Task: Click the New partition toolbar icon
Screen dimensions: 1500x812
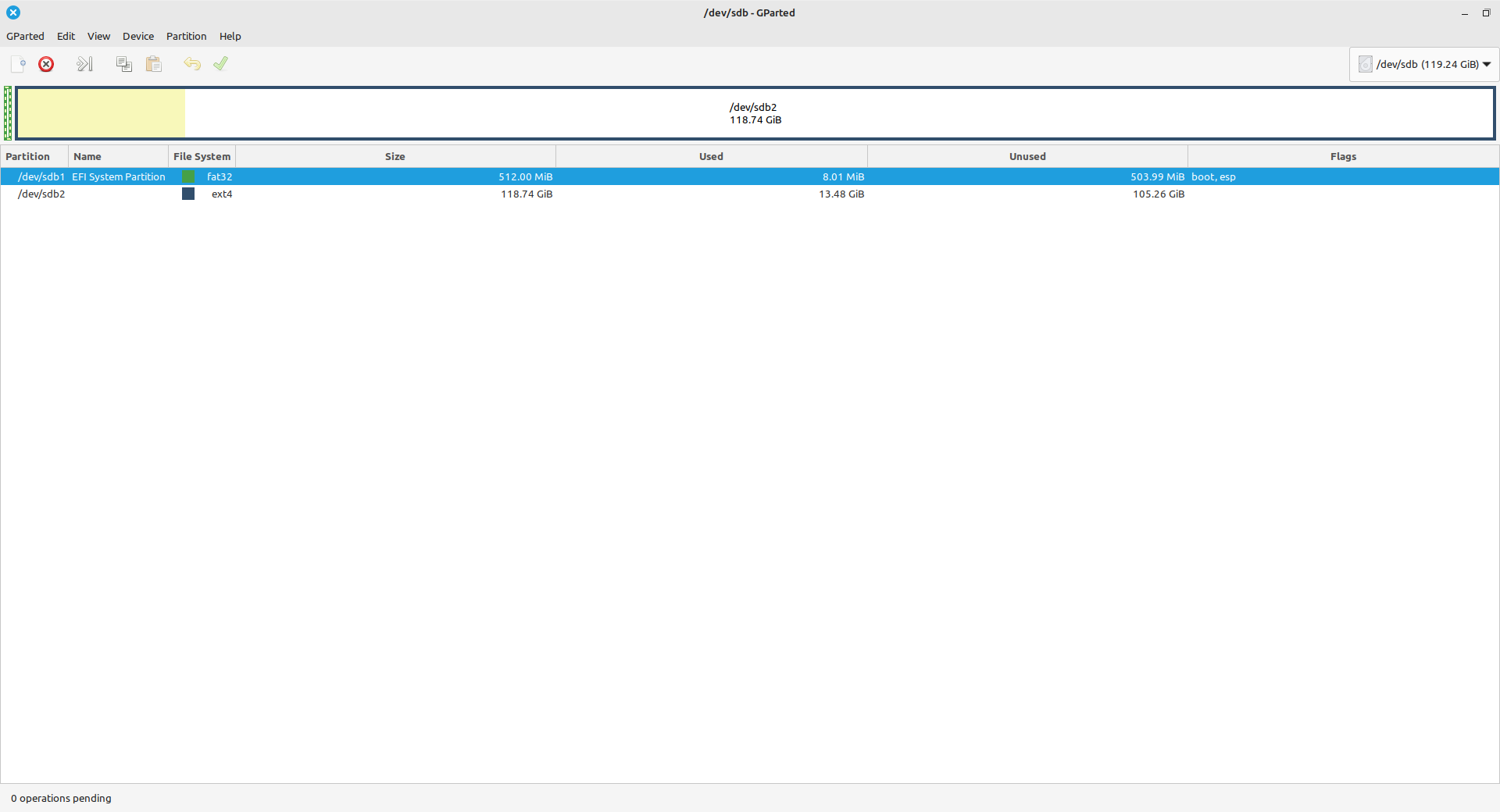Action: [x=18, y=64]
